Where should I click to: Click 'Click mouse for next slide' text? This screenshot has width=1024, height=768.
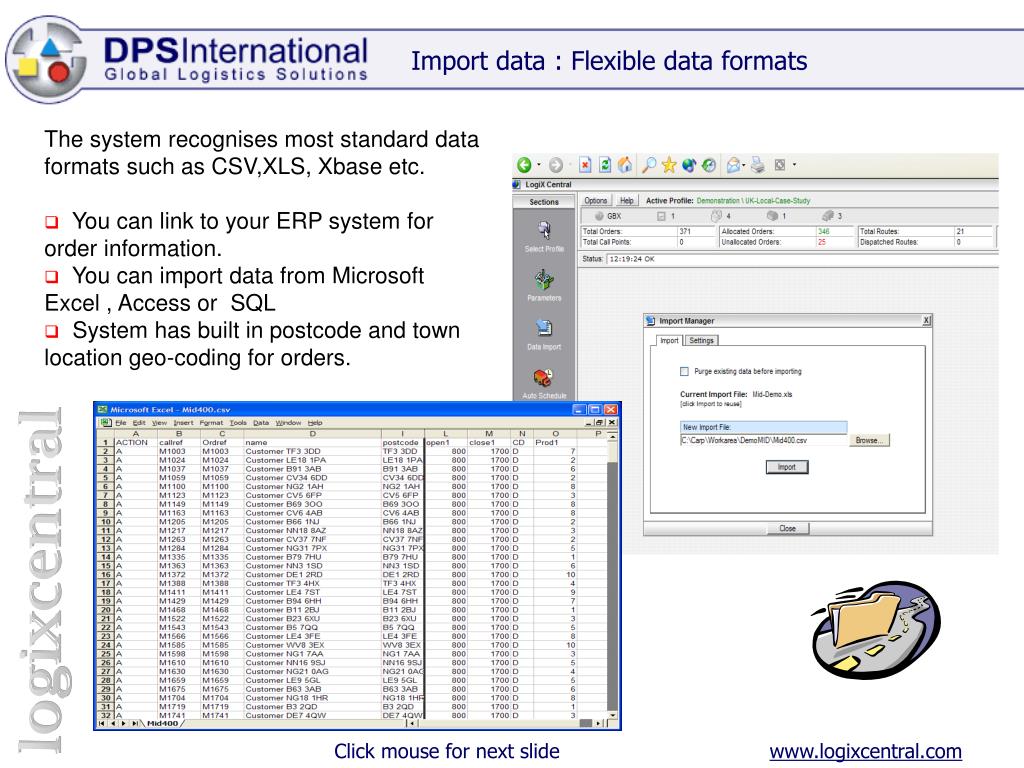tap(447, 752)
